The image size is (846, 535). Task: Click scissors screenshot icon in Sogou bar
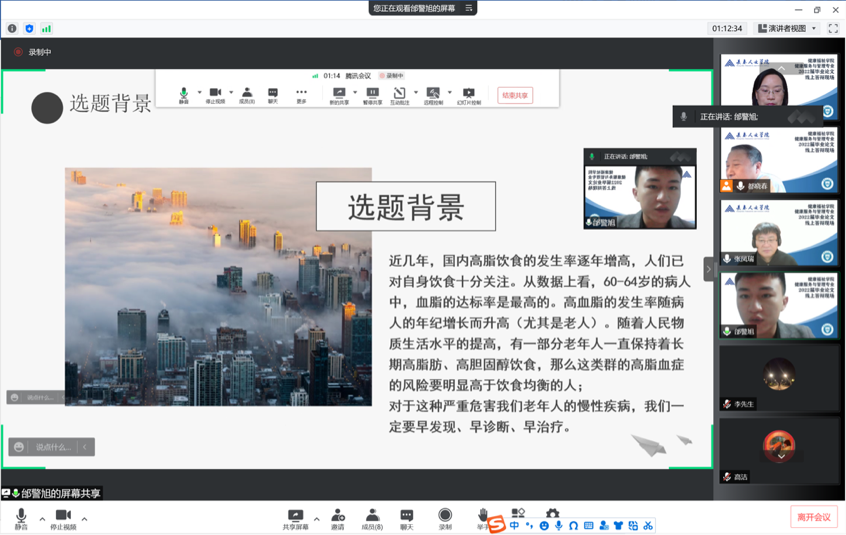click(x=648, y=525)
